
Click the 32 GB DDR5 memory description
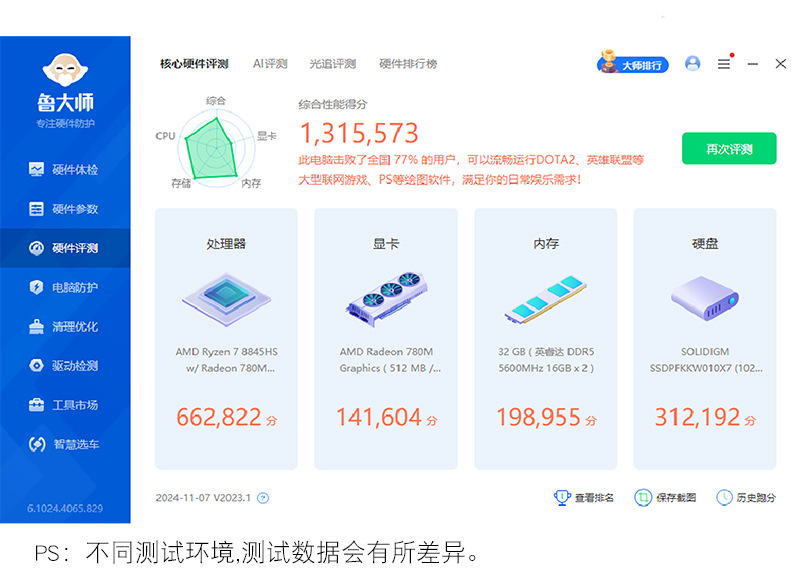coord(546,360)
